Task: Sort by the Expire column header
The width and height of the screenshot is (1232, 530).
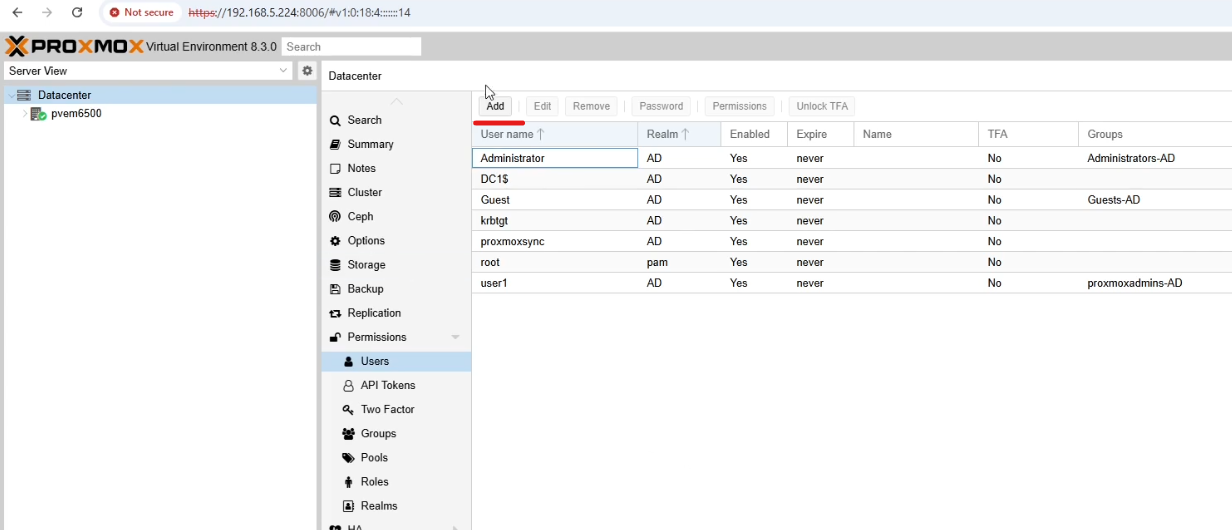Action: coord(820,134)
